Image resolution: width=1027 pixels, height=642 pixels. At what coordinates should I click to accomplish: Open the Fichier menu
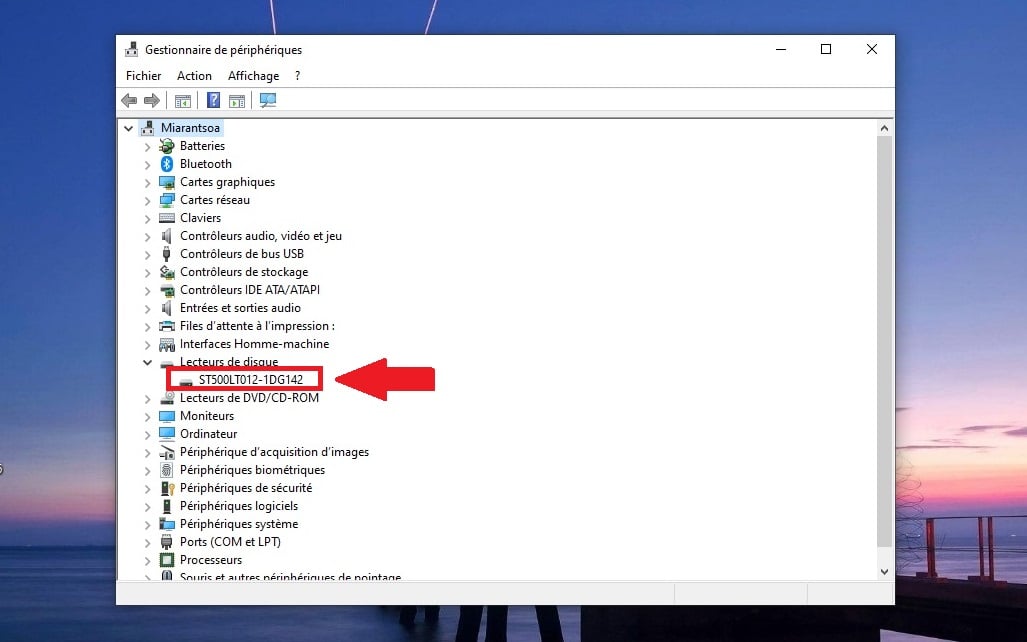(142, 75)
